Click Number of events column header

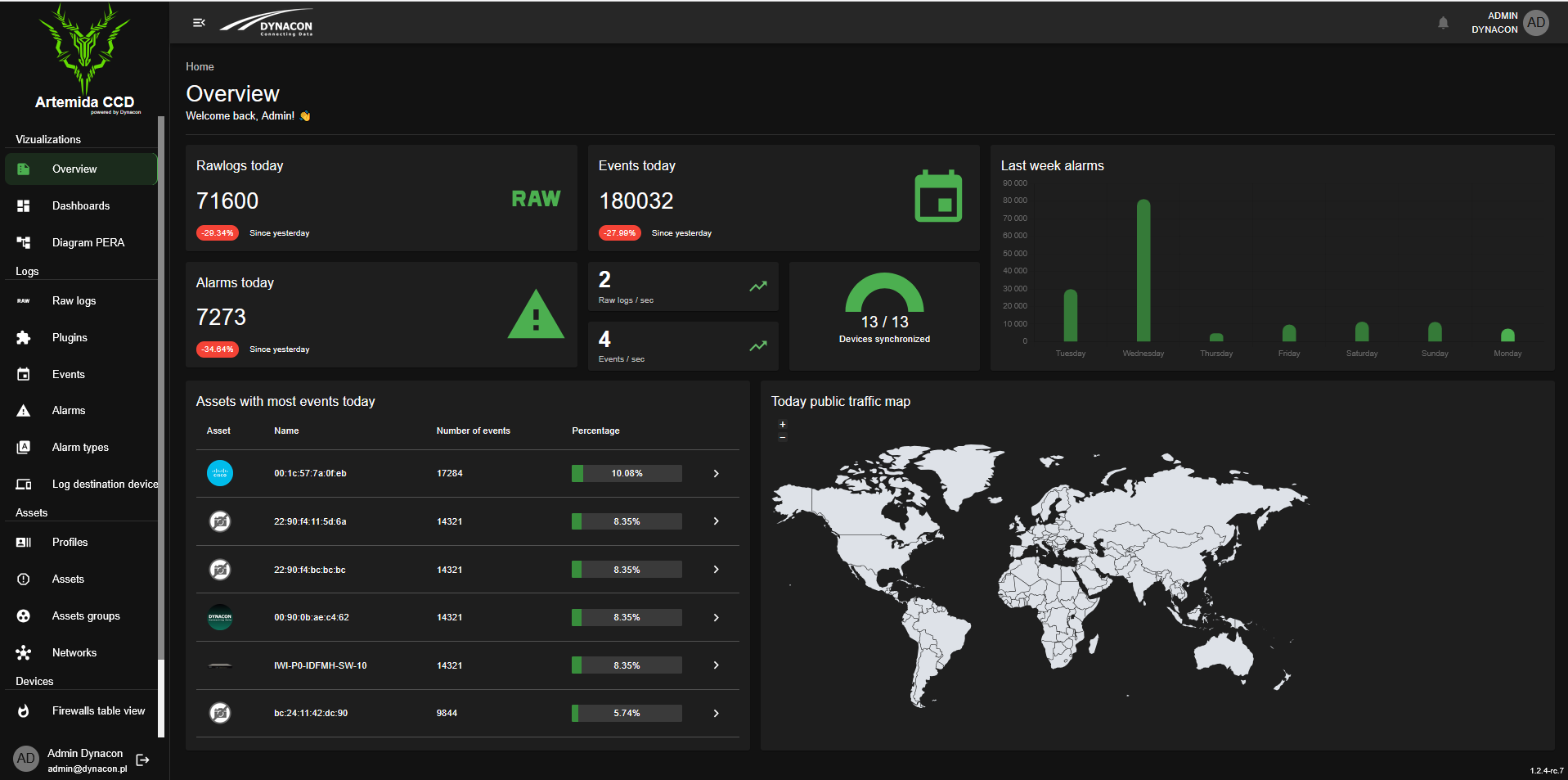pyautogui.click(x=473, y=431)
